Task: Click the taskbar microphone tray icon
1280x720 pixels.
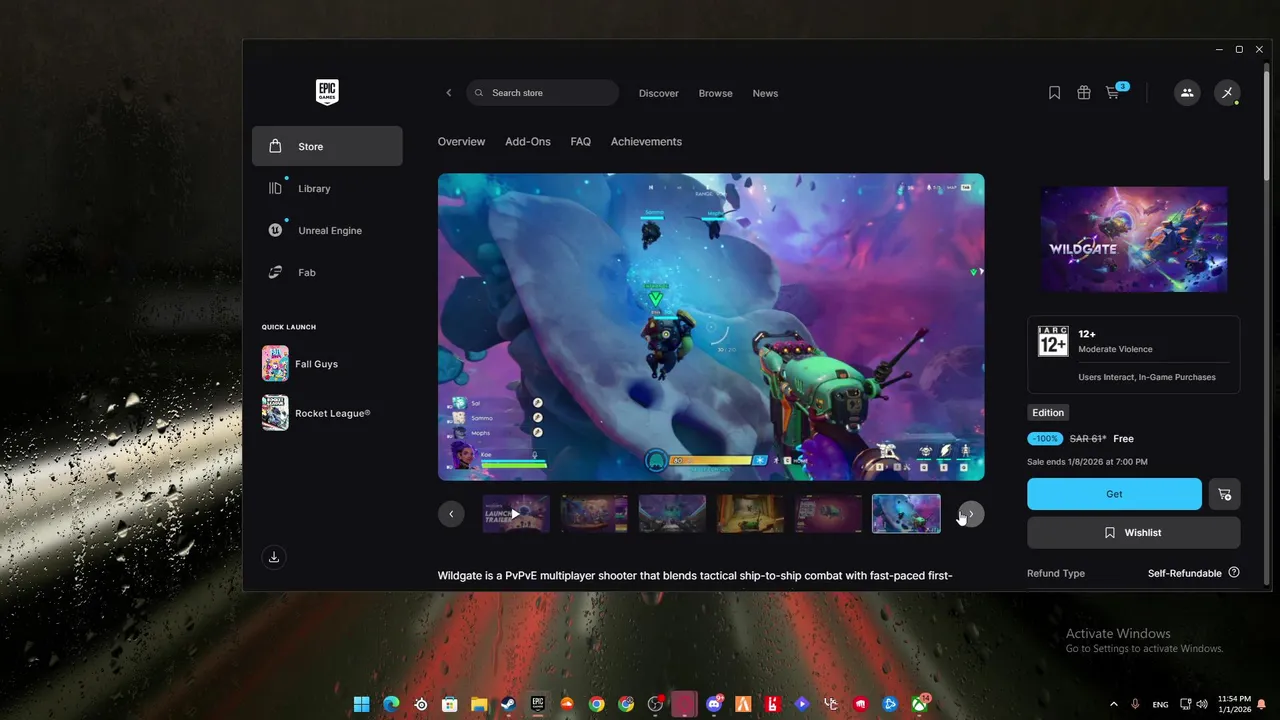Action: [x=1136, y=704]
